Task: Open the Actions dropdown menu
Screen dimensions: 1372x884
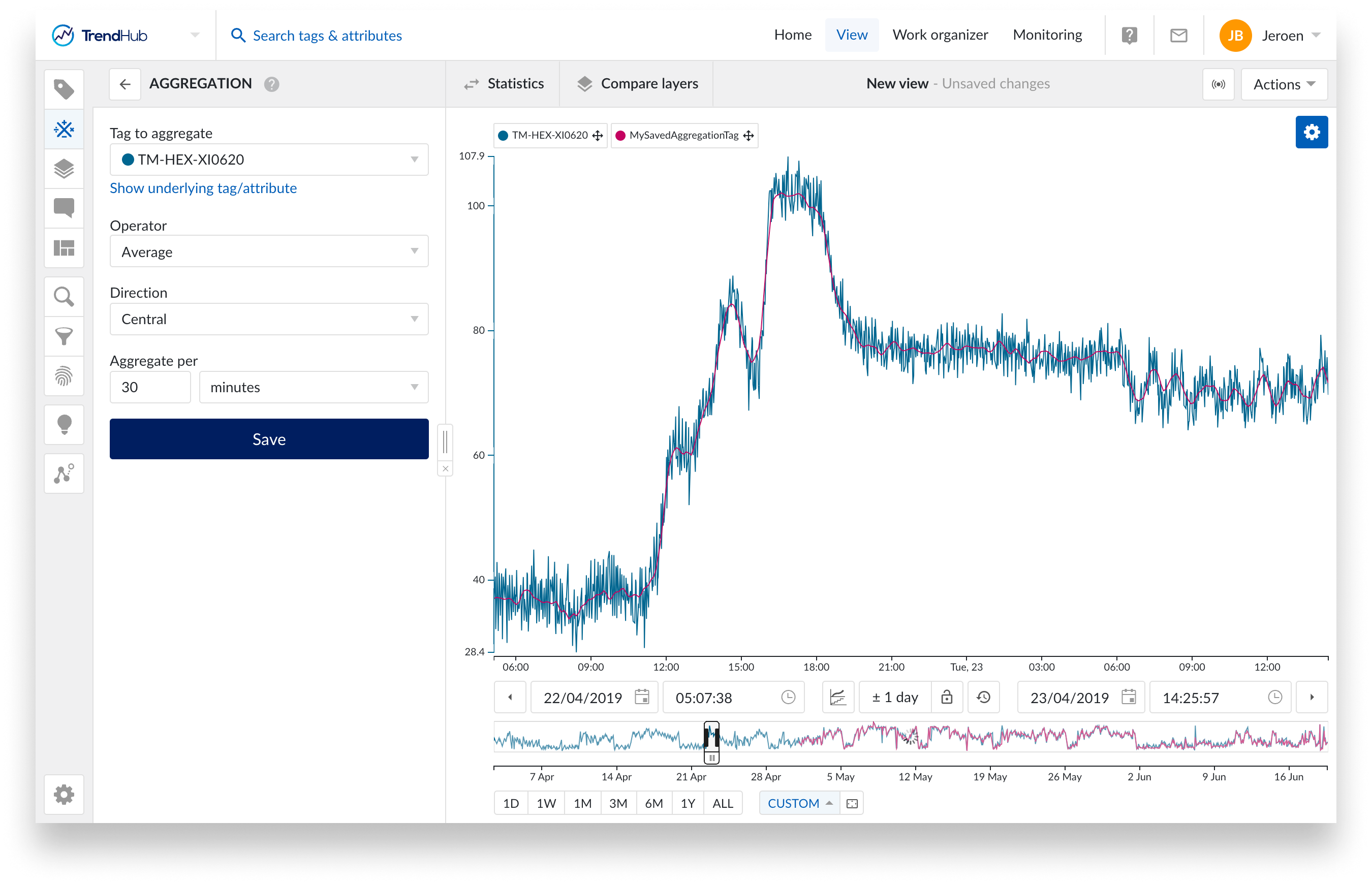Action: 1284,84
